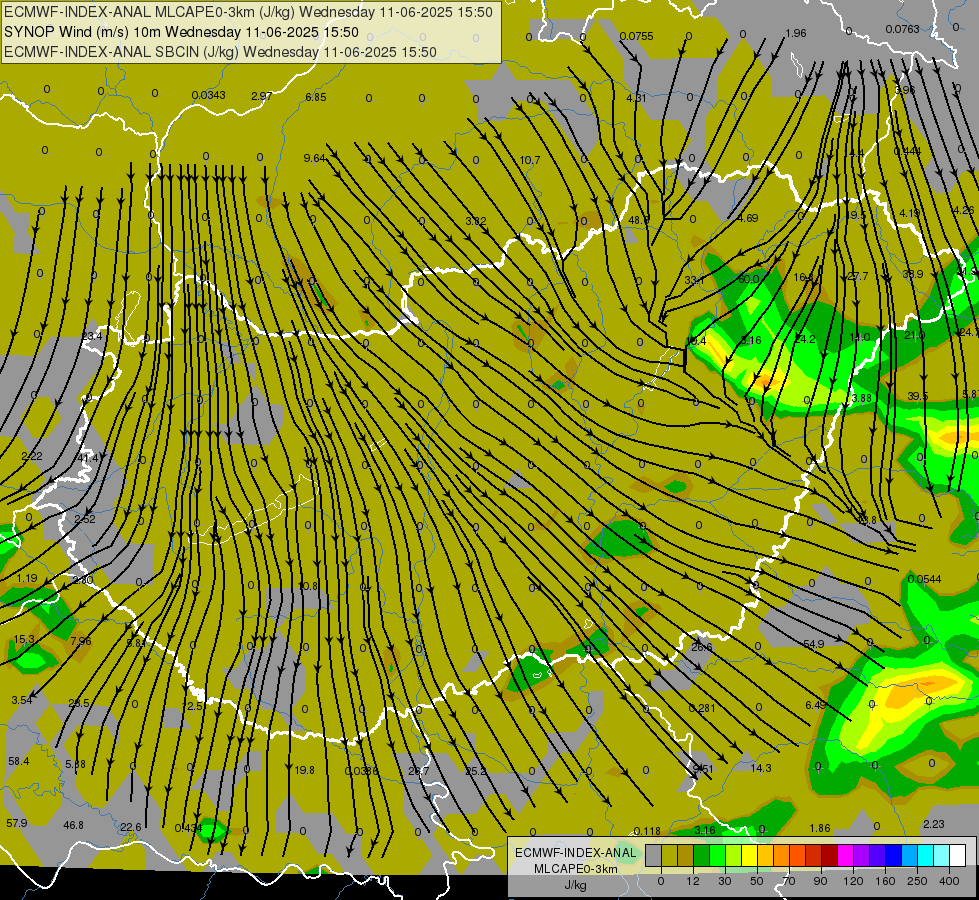Click the legend tick label 160

click(885, 881)
